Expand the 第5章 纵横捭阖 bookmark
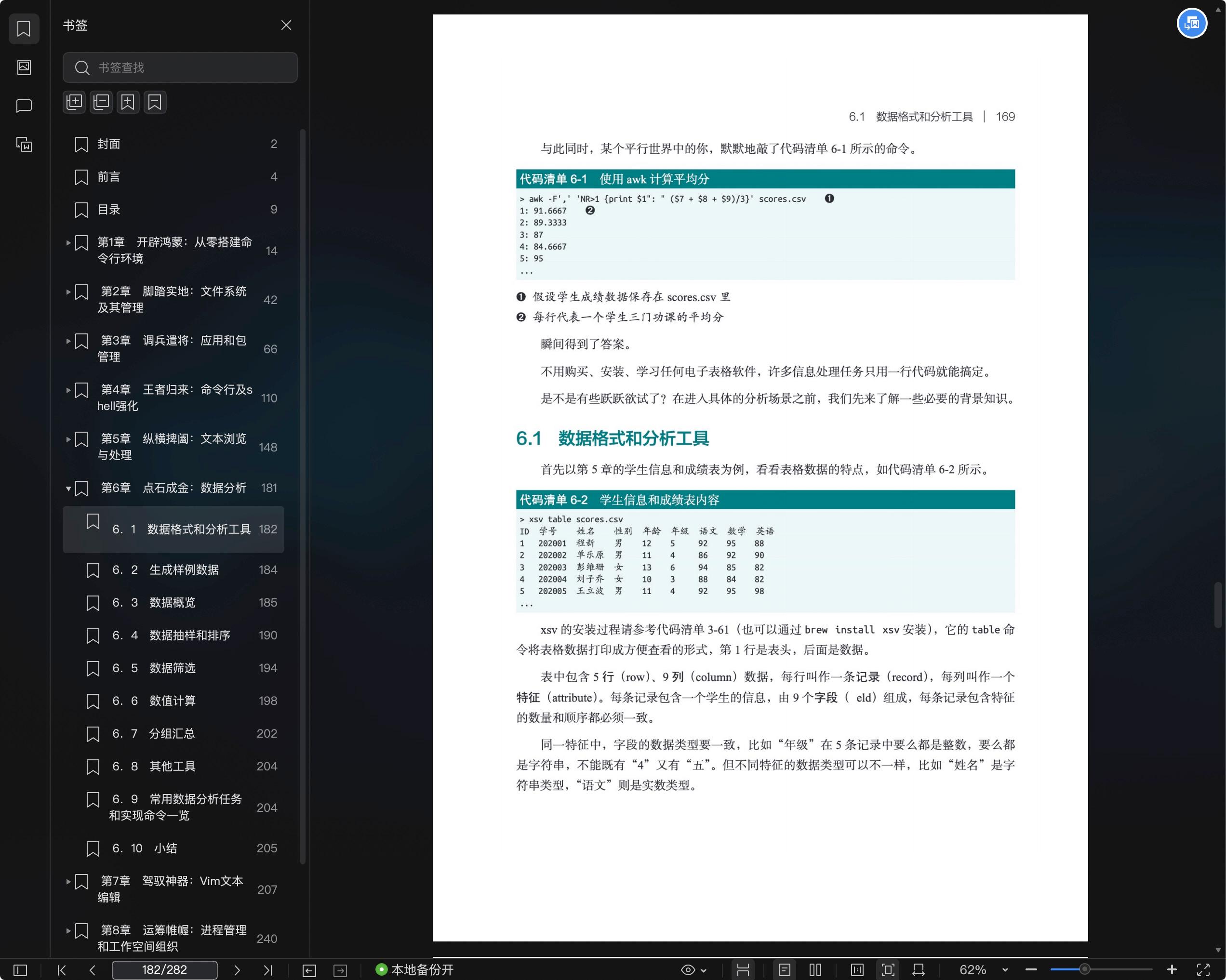The height and width of the screenshot is (980, 1226). 68,439
